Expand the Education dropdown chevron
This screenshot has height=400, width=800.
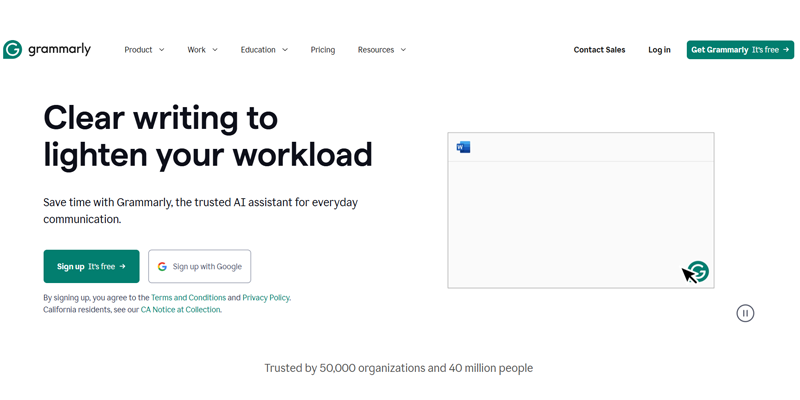tap(285, 50)
